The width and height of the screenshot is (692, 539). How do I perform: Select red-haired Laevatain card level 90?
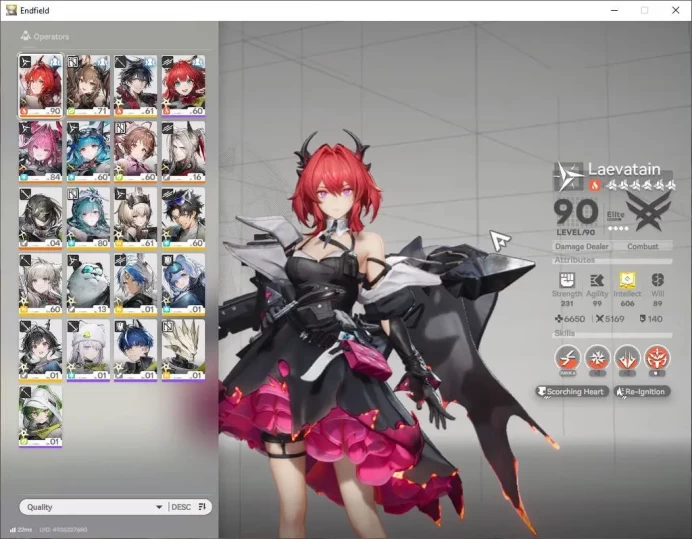tap(40, 86)
